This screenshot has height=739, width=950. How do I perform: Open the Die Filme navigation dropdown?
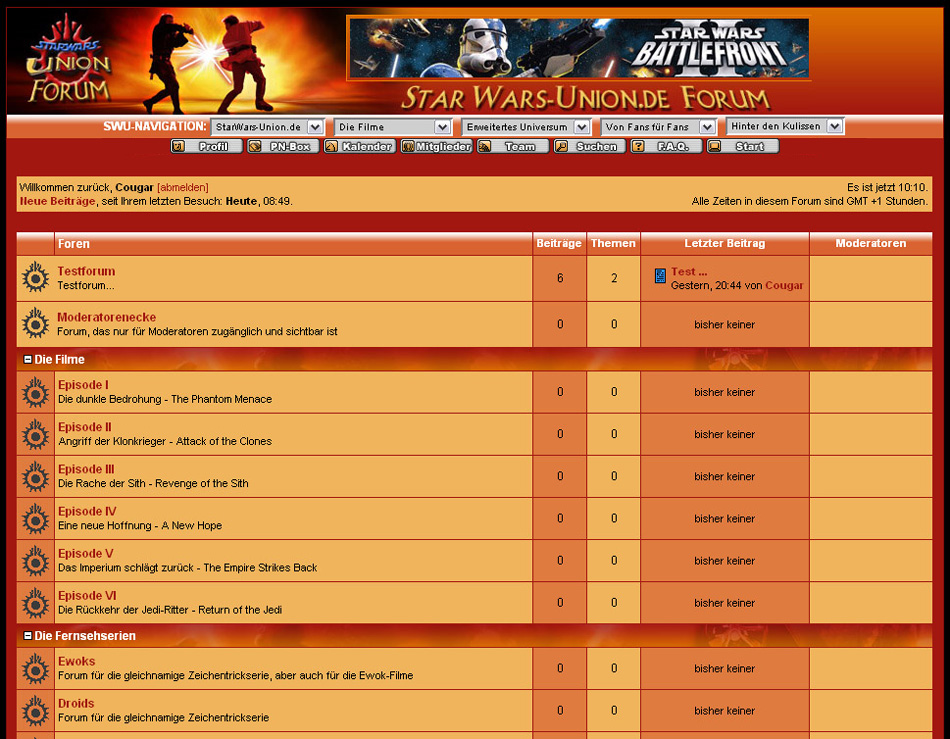point(393,127)
